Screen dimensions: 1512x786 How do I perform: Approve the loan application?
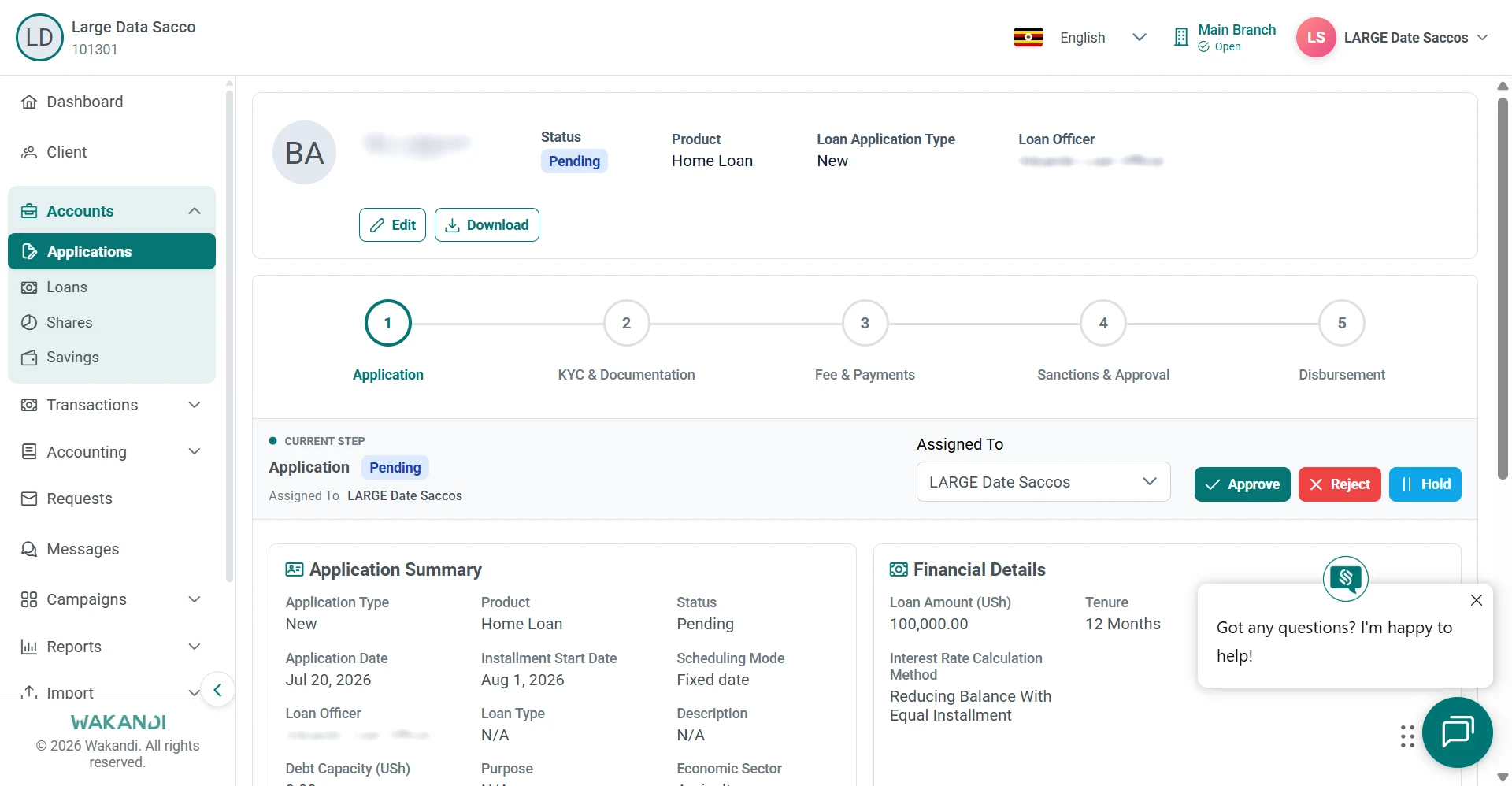pos(1242,484)
